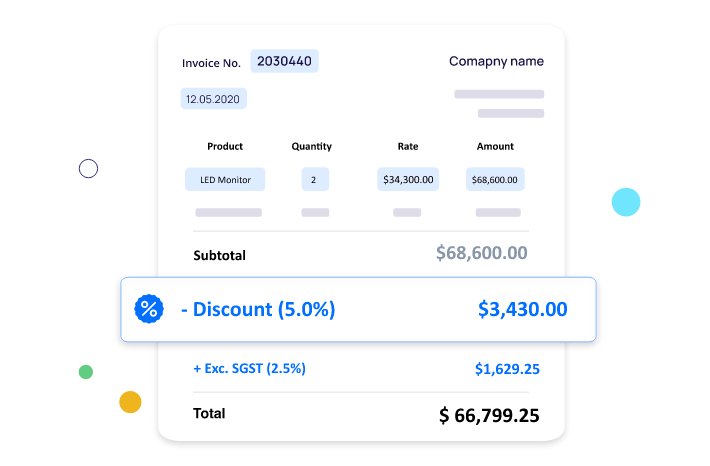Screen dimensions: 710x466
Task: Select the discount amount $3,430.00
Action: [x=523, y=309]
